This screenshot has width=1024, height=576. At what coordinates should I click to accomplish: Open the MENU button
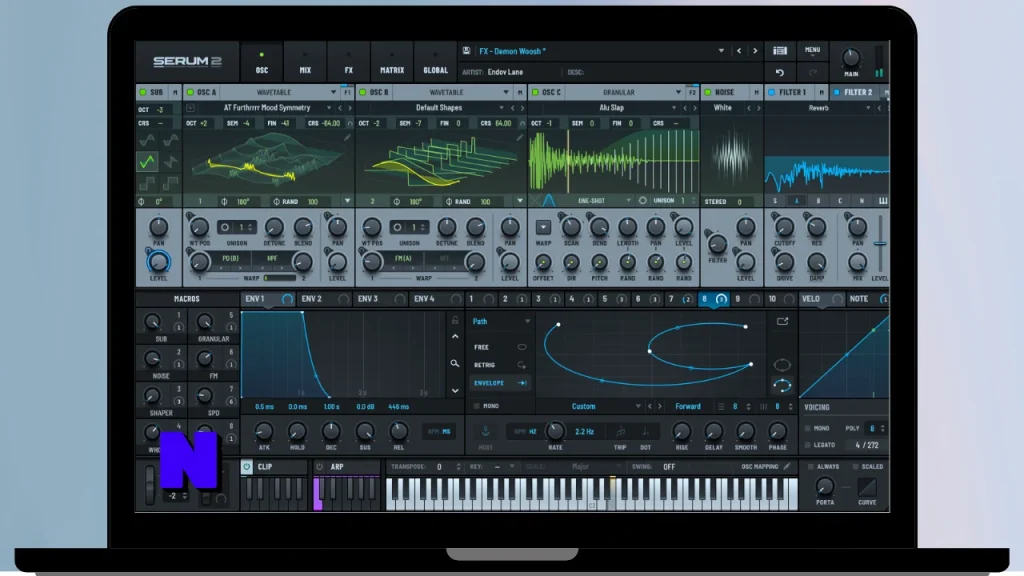pos(812,51)
